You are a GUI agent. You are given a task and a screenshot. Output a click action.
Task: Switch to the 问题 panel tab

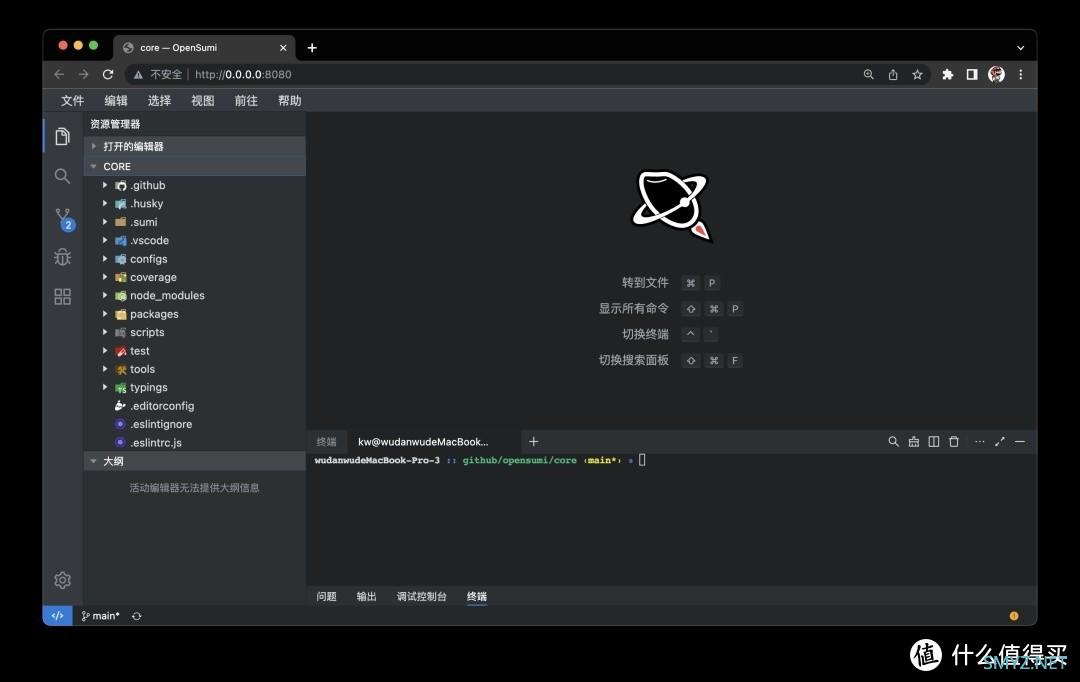[326, 597]
